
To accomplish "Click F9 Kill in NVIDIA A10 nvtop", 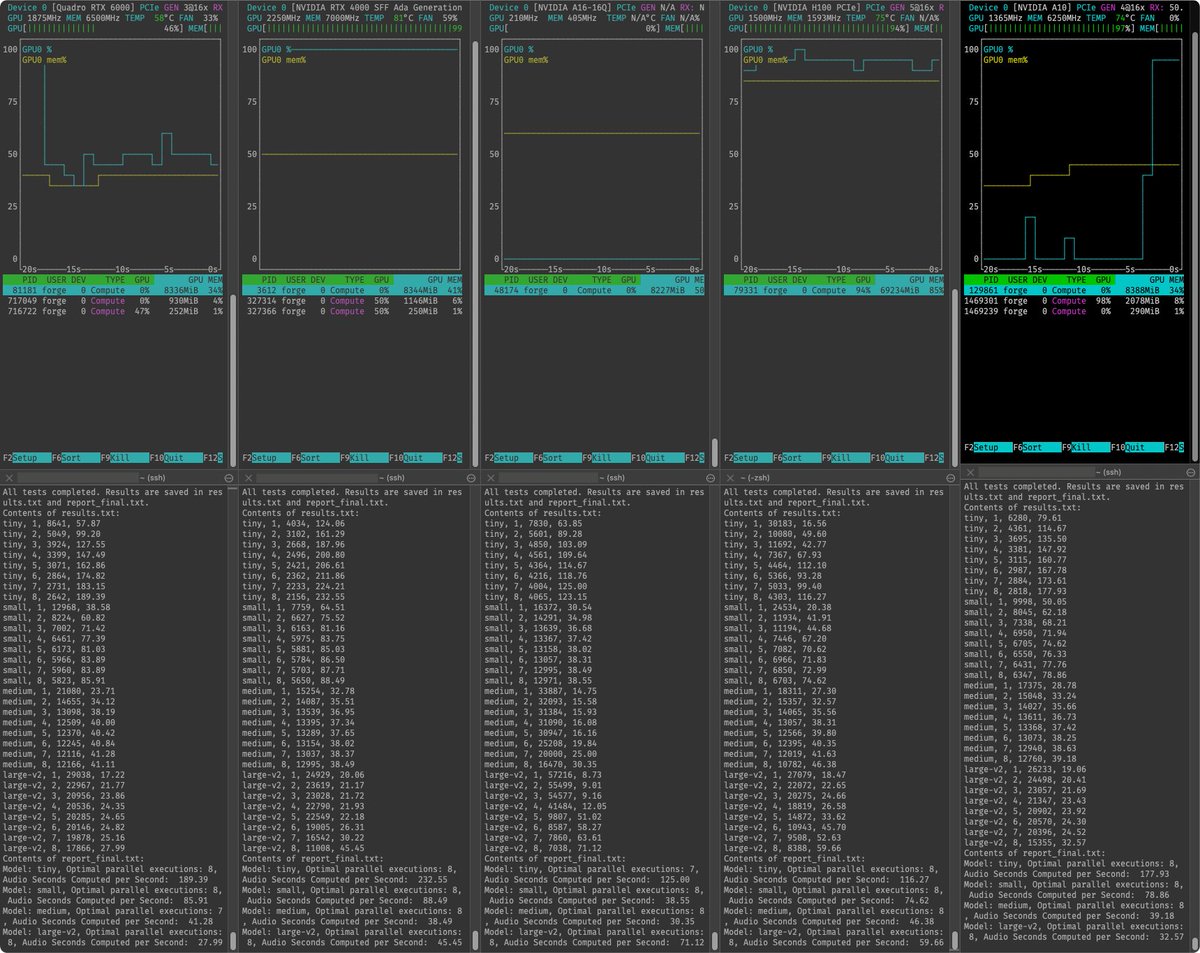I will coord(1086,447).
